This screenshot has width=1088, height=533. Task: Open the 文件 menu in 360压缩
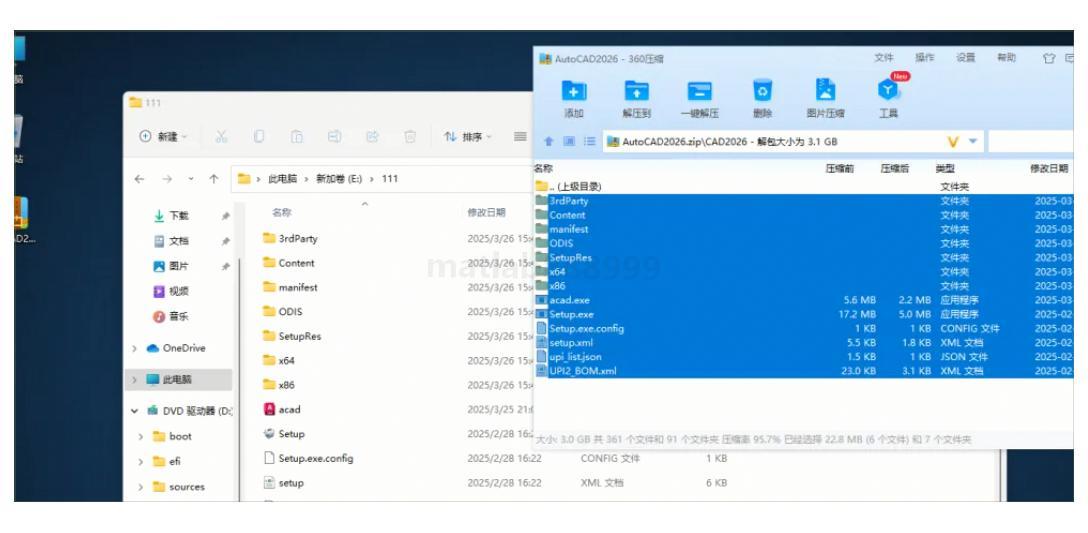click(884, 58)
